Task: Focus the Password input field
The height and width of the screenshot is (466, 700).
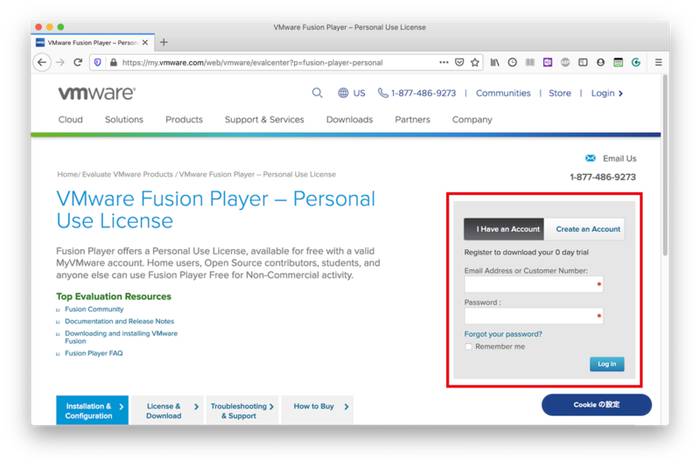Action: (534, 316)
